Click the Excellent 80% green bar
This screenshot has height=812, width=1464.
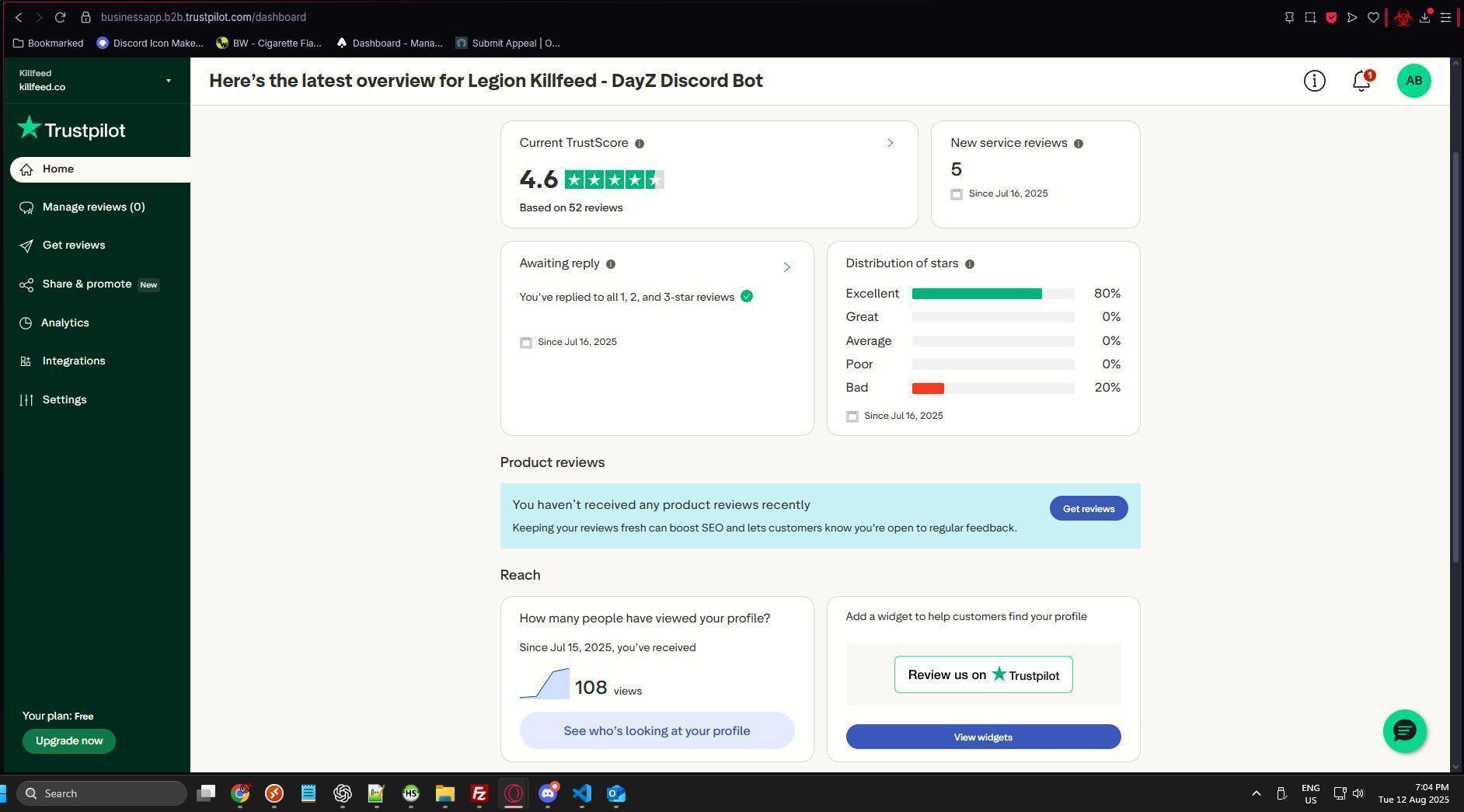[x=977, y=294]
